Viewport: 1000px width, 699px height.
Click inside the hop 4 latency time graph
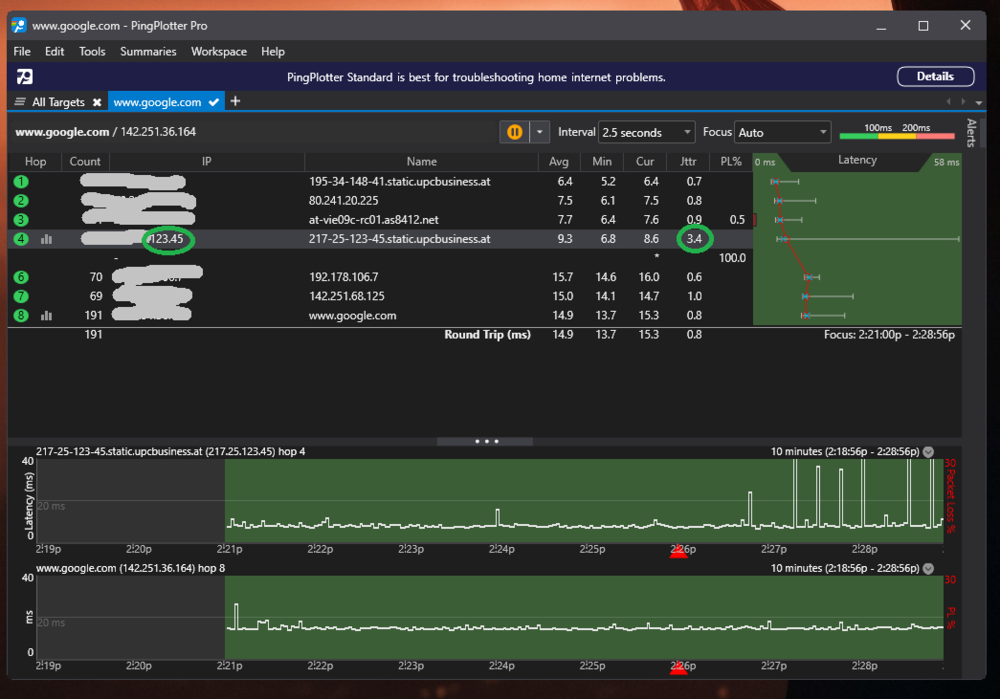(x=490, y=501)
